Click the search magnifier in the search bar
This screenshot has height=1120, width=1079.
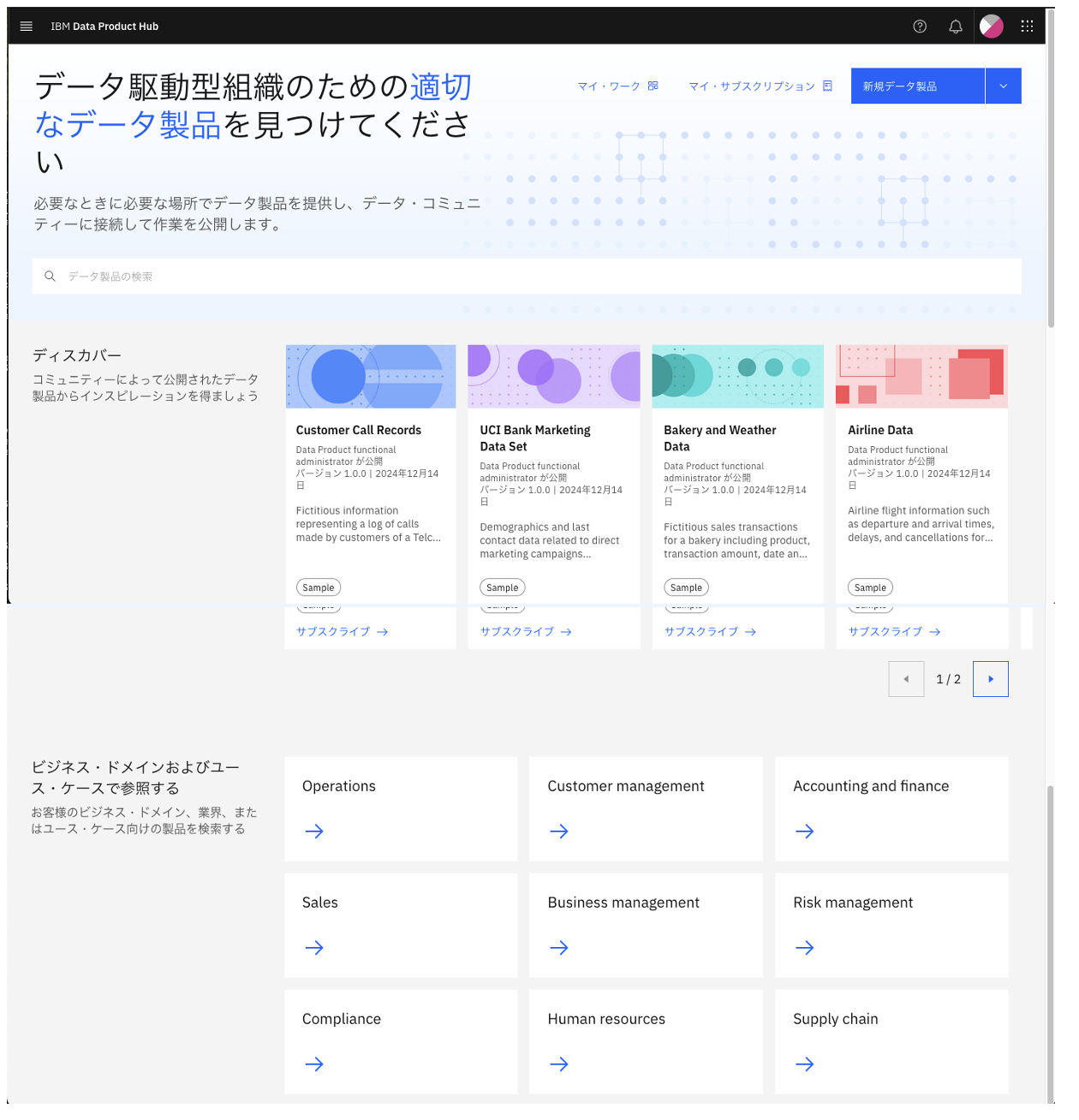(x=50, y=276)
